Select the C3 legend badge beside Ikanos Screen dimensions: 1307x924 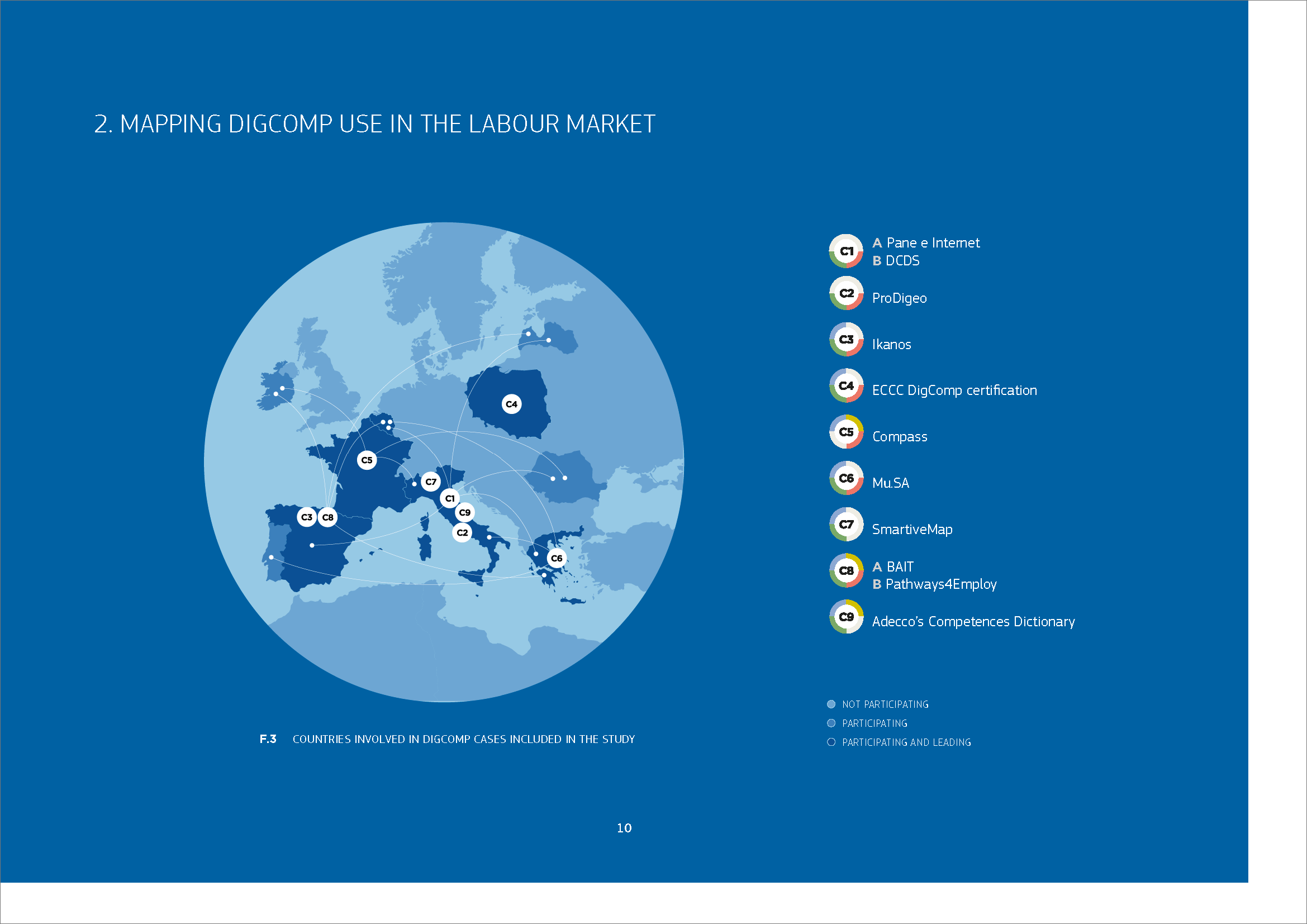click(847, 340)
